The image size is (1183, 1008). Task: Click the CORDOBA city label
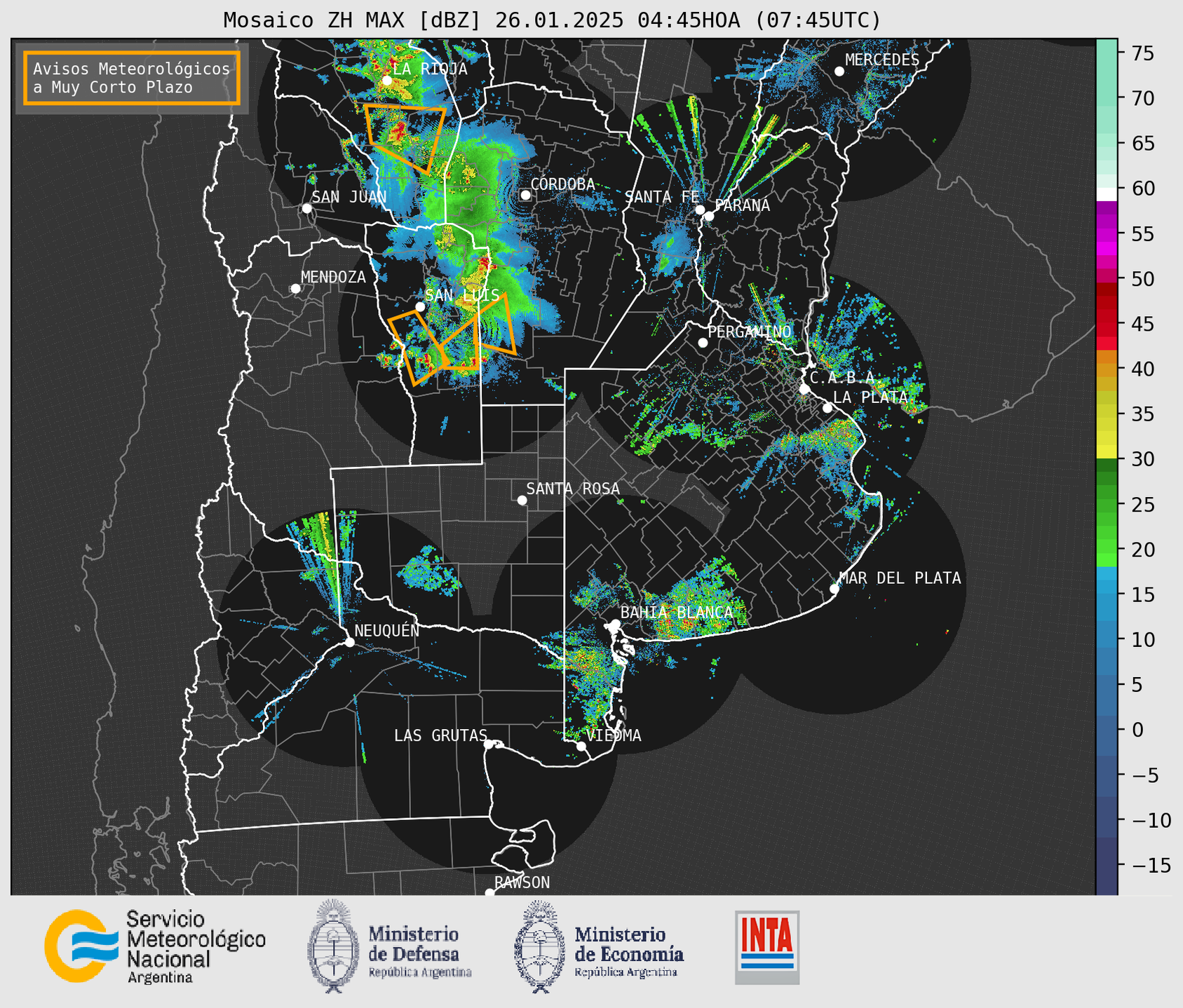[562, 184]
